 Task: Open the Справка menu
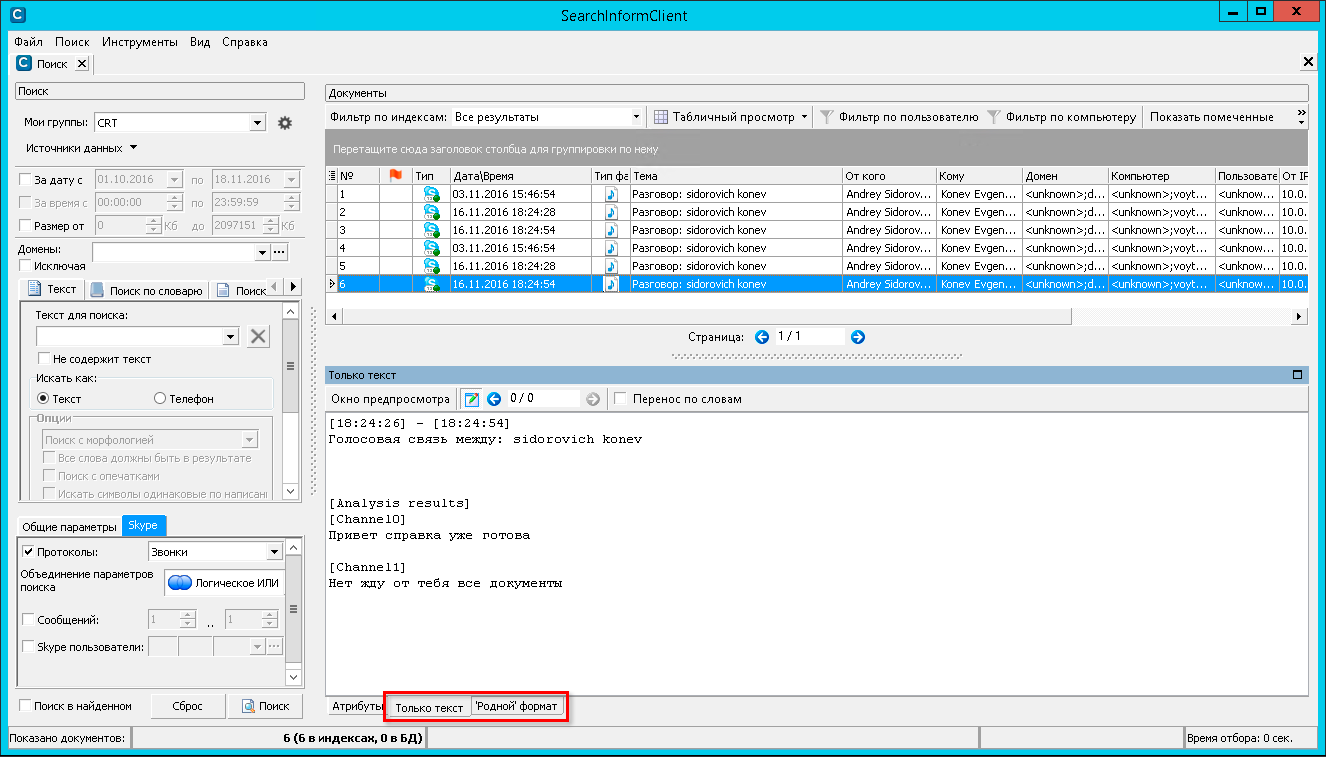245,42
